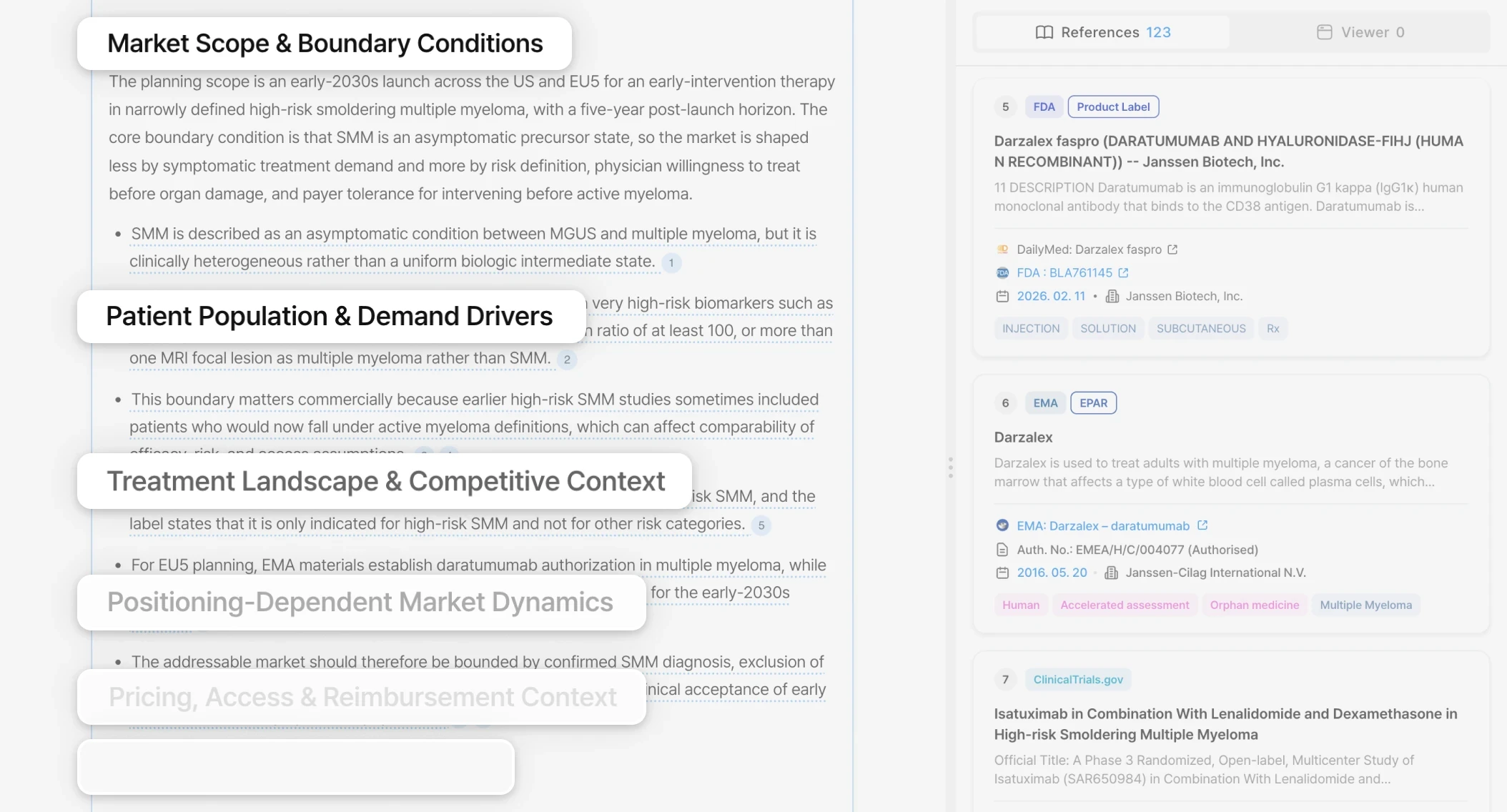Screen dimensions: 1507x812
Task: Open external link icon next to DailyMed: Darzalex faspro
Action: point(1172,249)
